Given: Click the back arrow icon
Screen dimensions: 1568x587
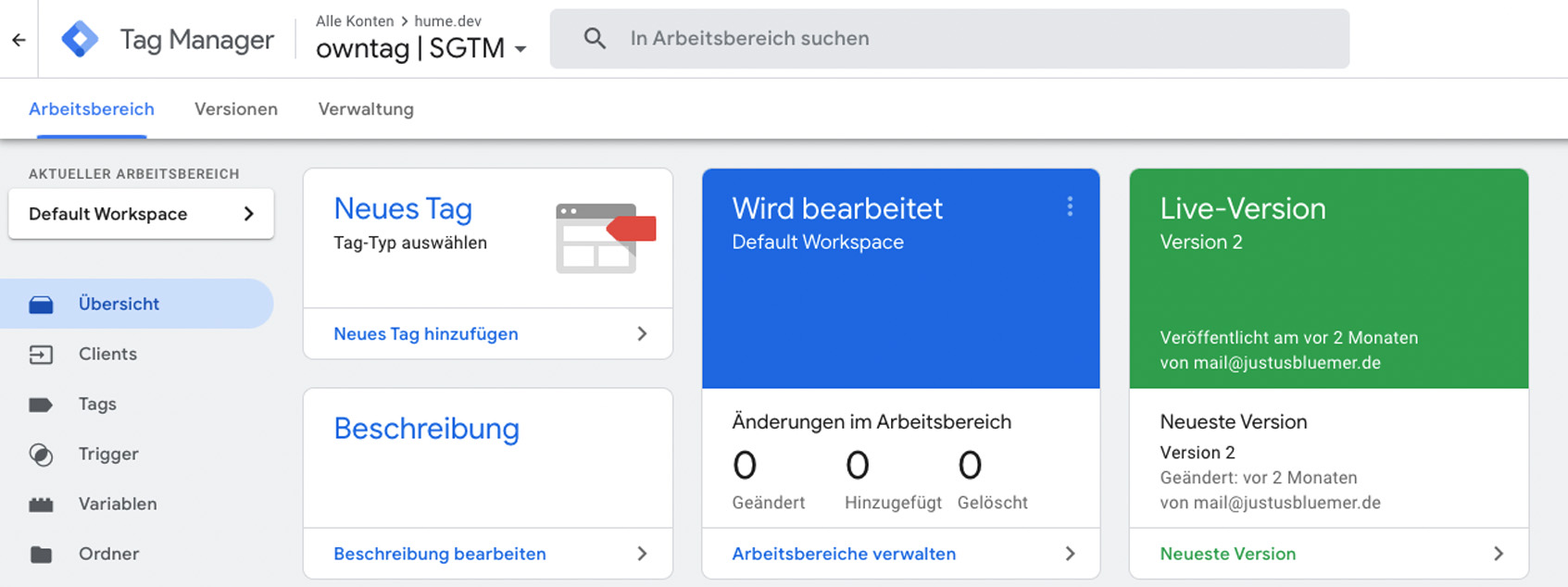Looking at the screenshot, I should coord(19,40).
